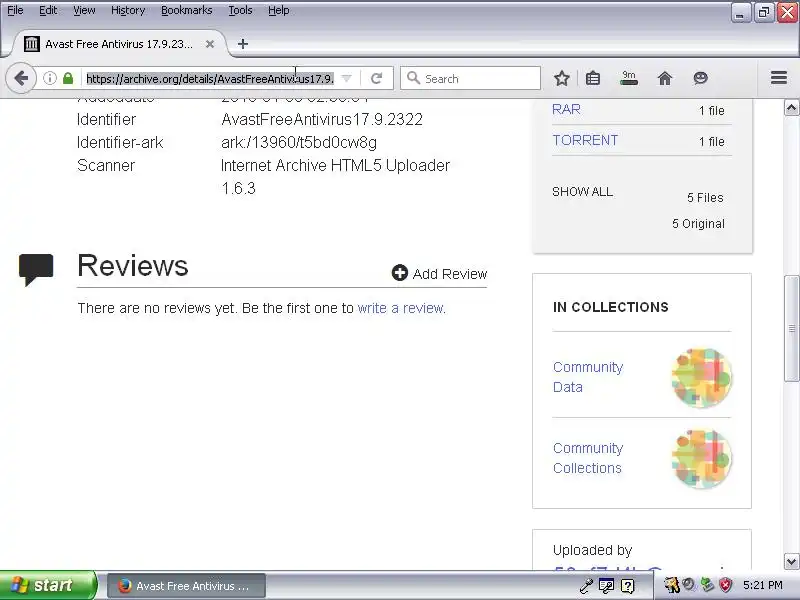Reload the page with the refresh icon
This screenshot has width=800, height=600.
click(x=377, y=79)
